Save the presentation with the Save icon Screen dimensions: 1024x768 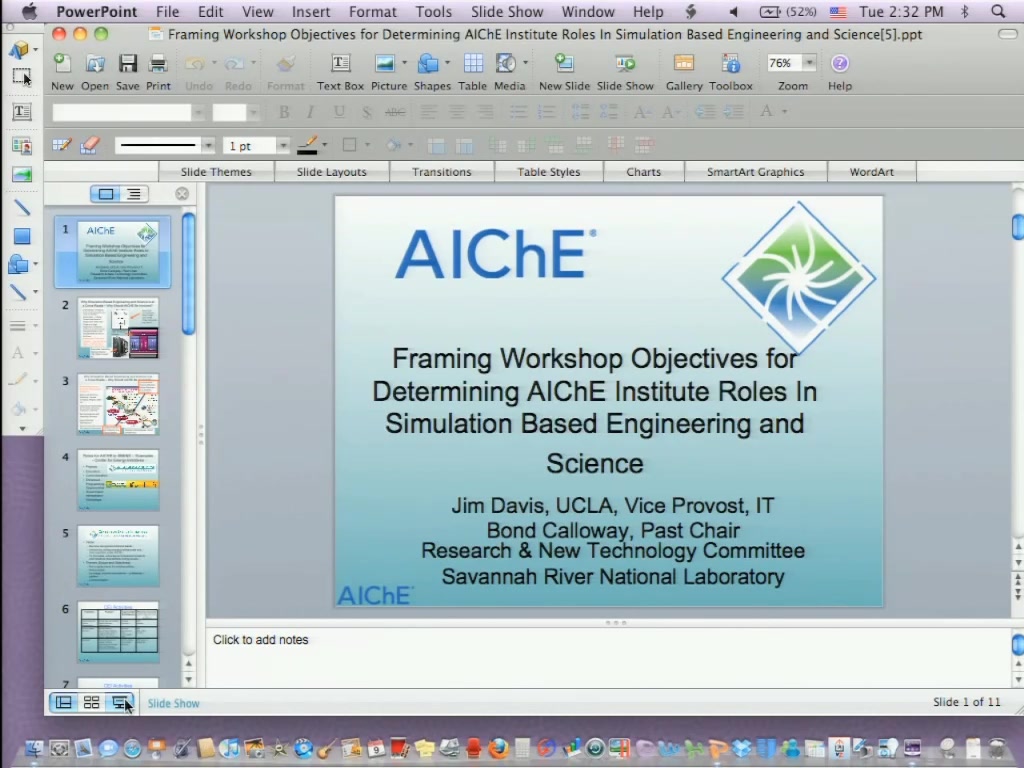click(127, 64)
